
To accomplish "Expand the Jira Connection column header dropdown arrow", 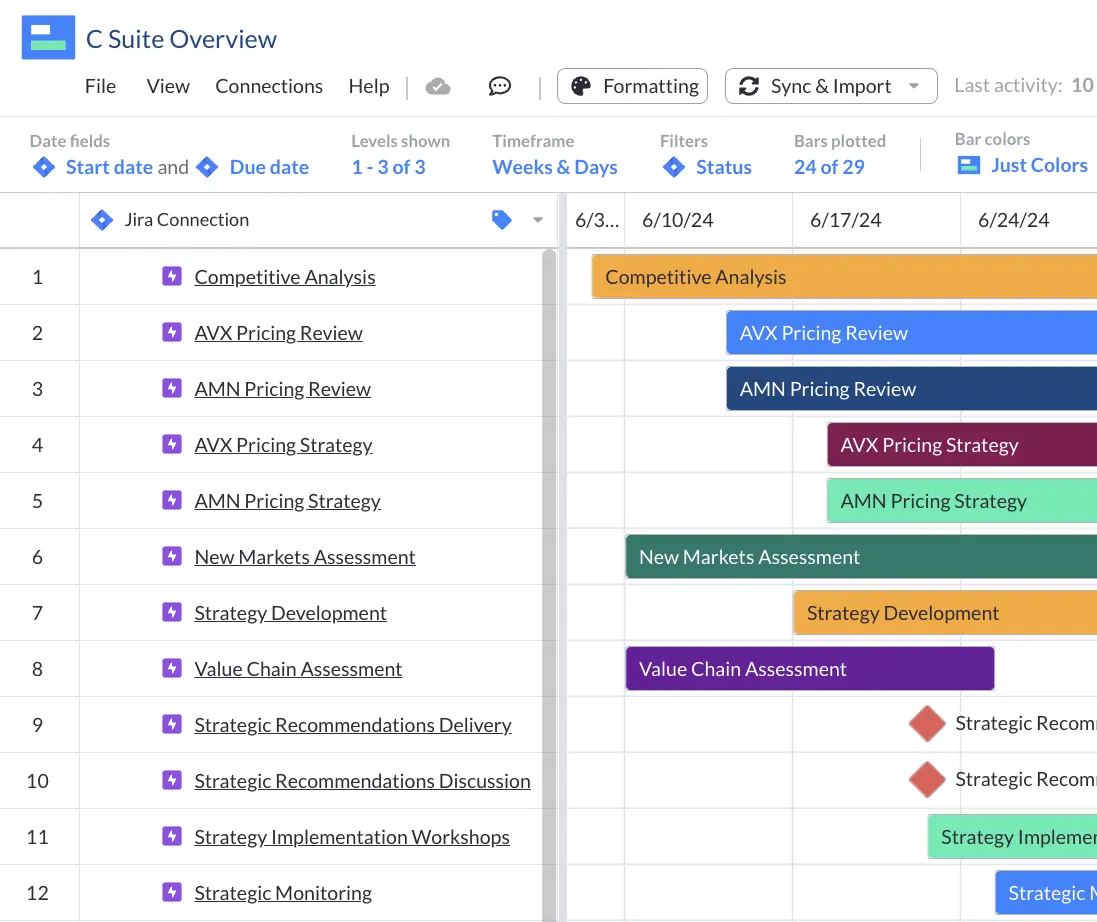I will pos(537,220).
